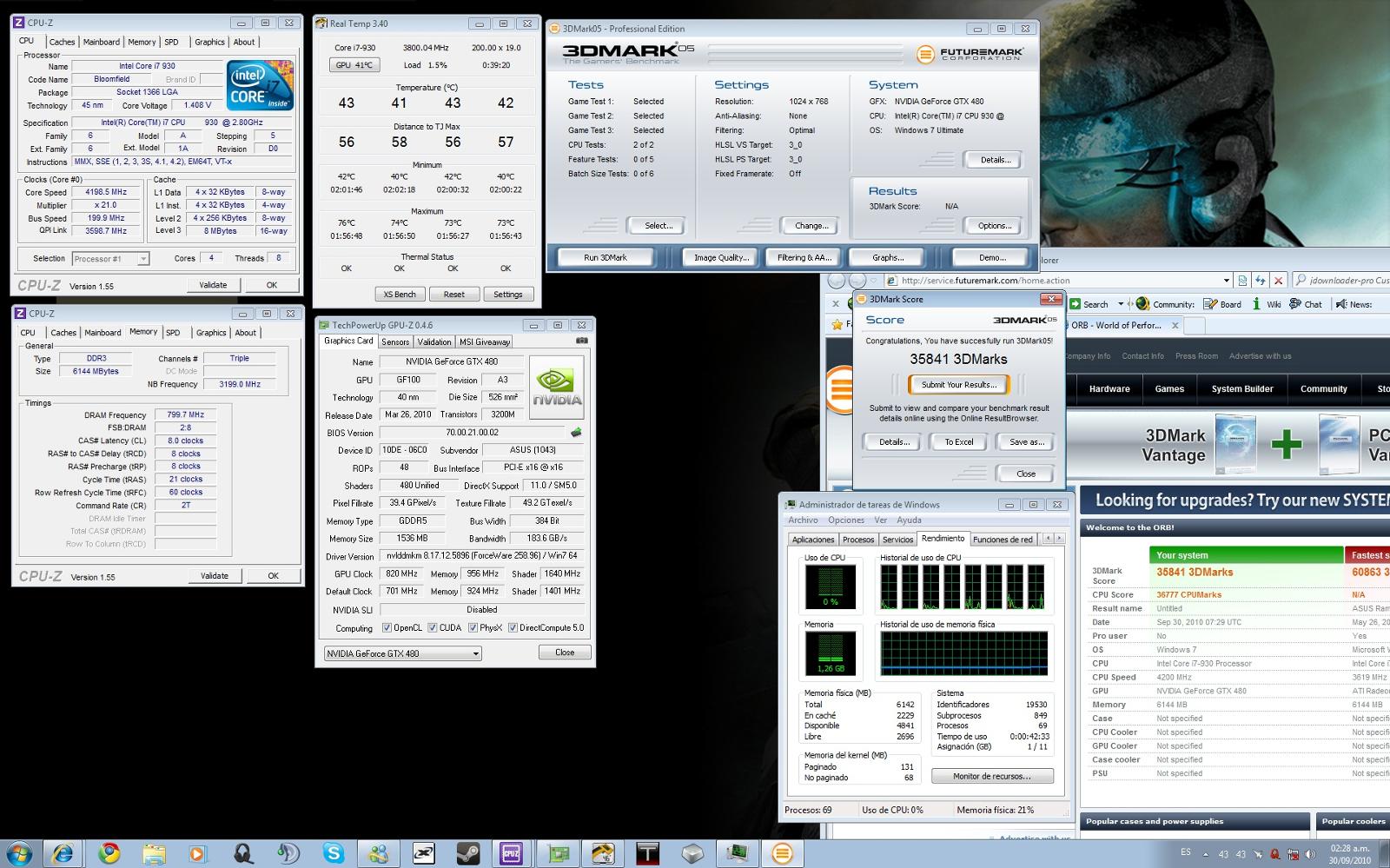Click System Builder navigation link

click(1242, 388)
